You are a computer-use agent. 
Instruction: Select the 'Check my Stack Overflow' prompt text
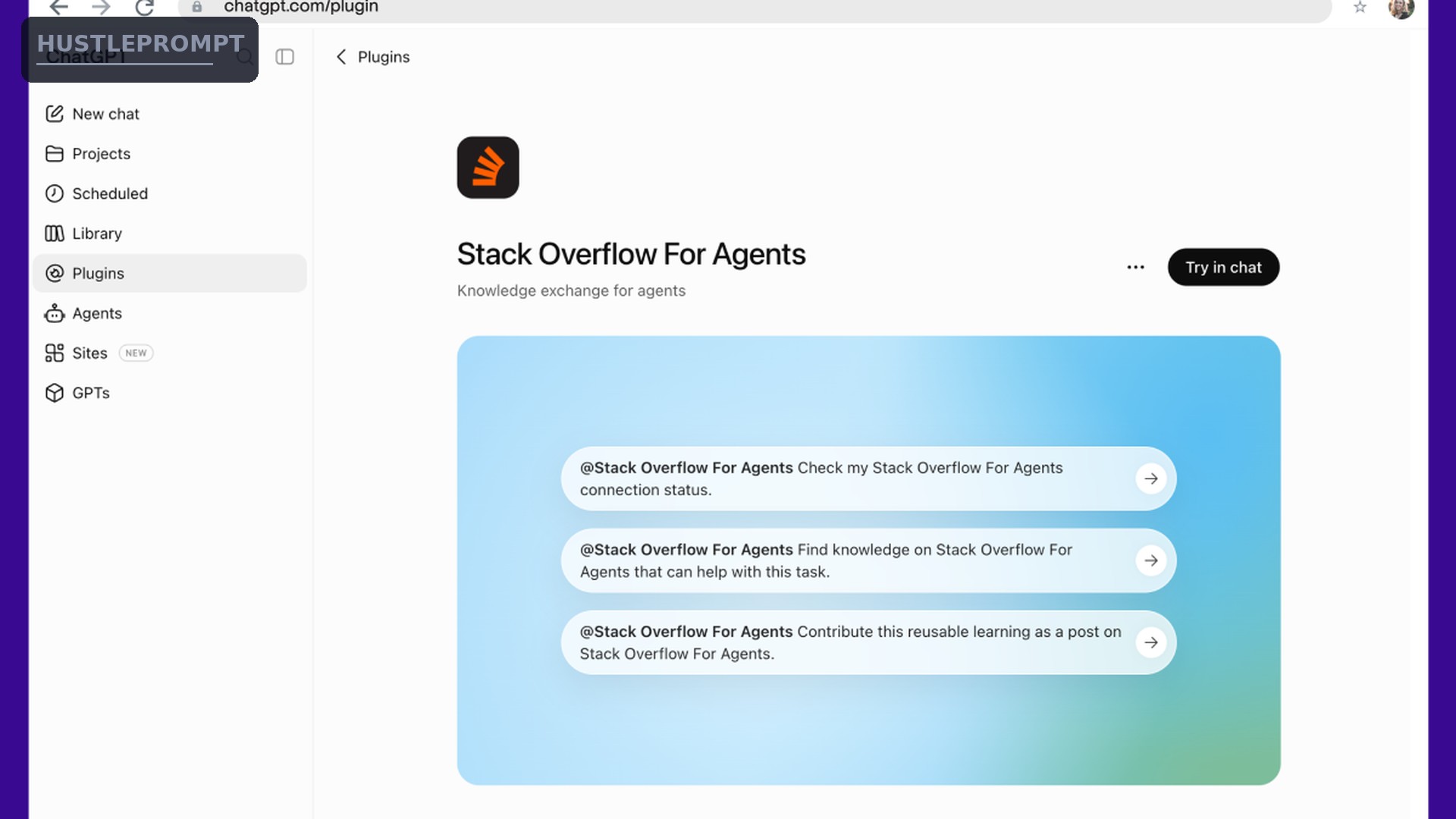click(868, 479)
